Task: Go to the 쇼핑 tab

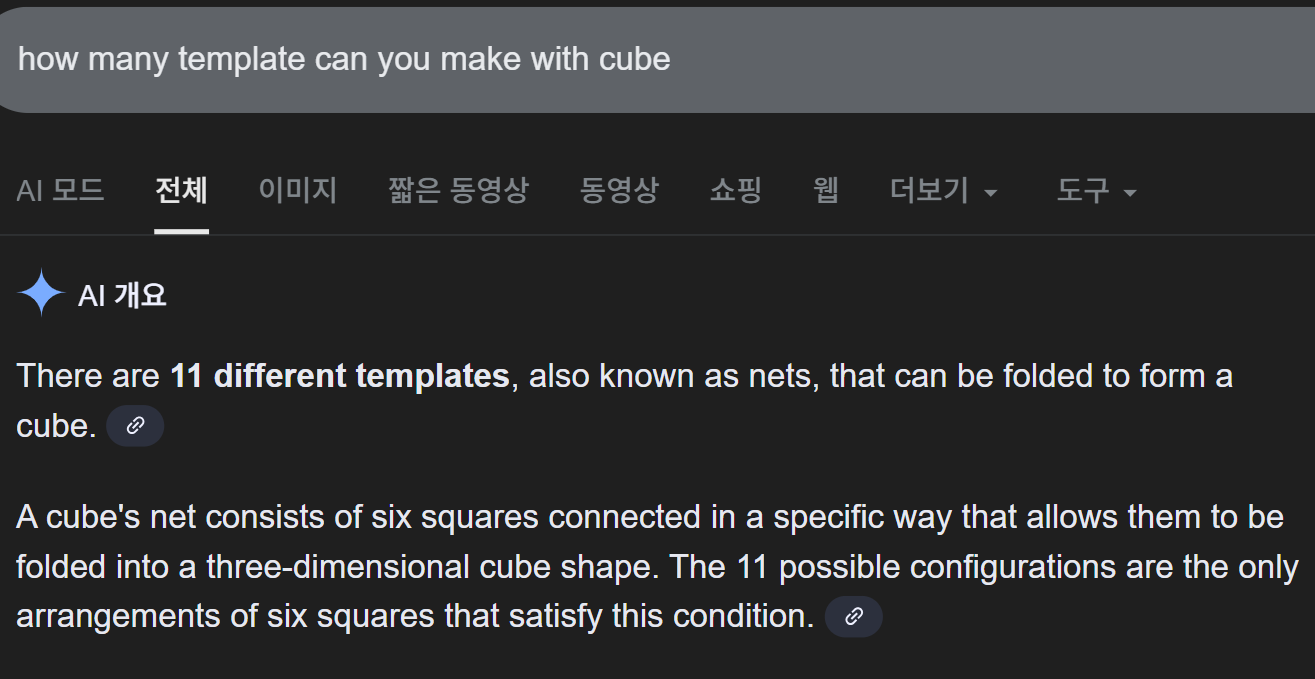Action: pyautogui.click(x=735, y=191)
